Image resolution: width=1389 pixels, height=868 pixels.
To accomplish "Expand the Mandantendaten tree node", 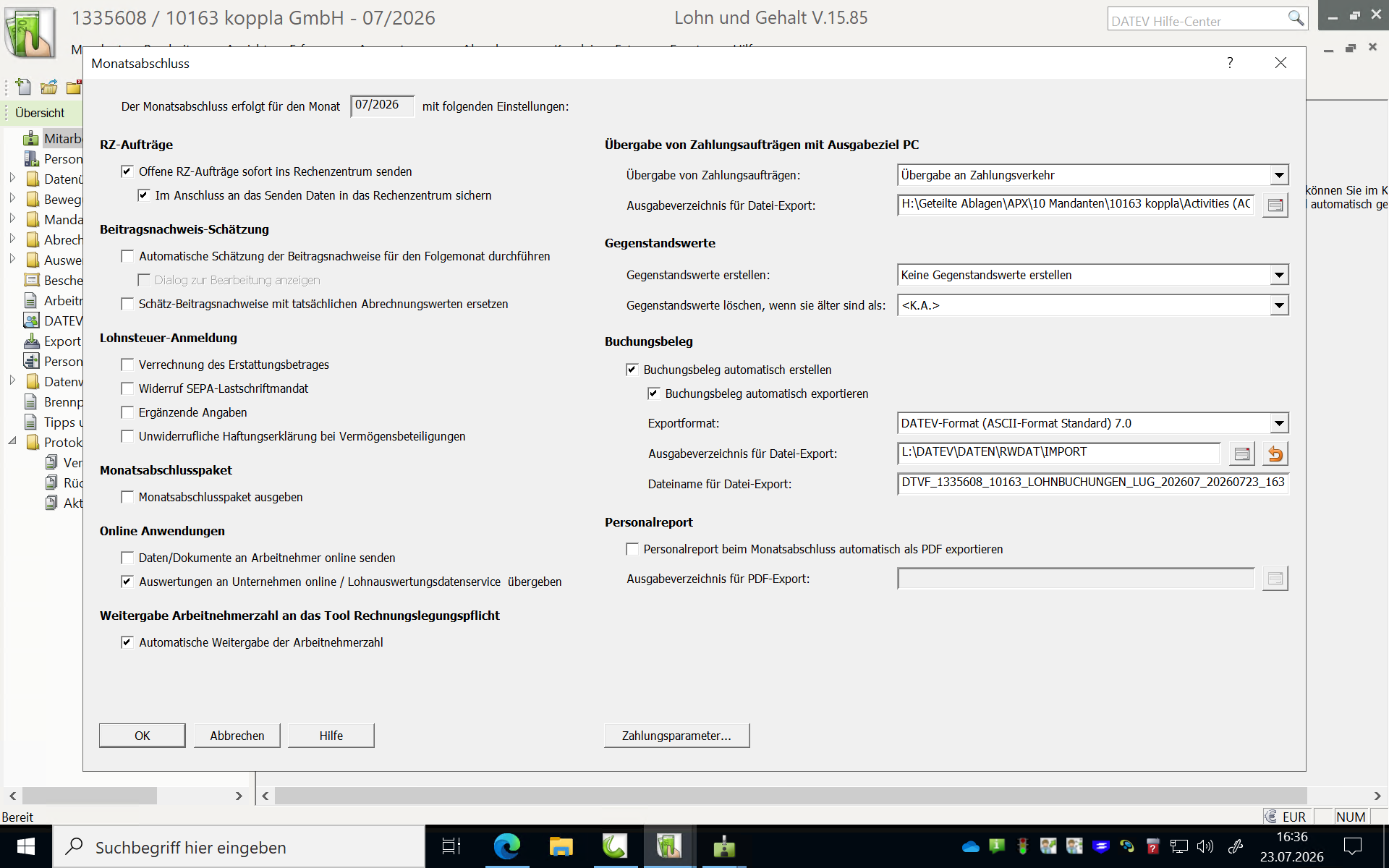I will [12, 218].
